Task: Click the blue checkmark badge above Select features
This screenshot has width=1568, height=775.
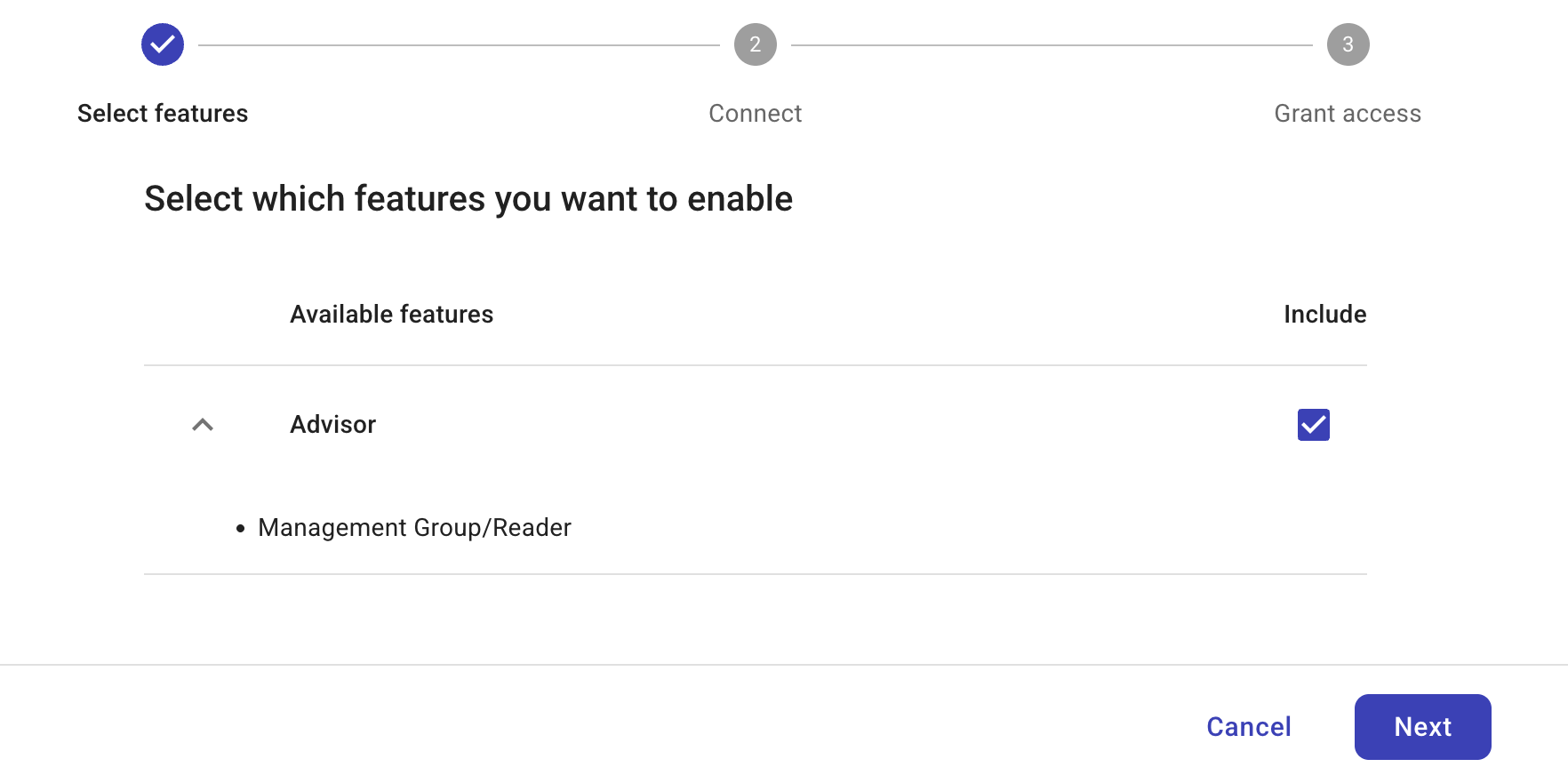Action: pyautogui.click(x=162, y=44)
